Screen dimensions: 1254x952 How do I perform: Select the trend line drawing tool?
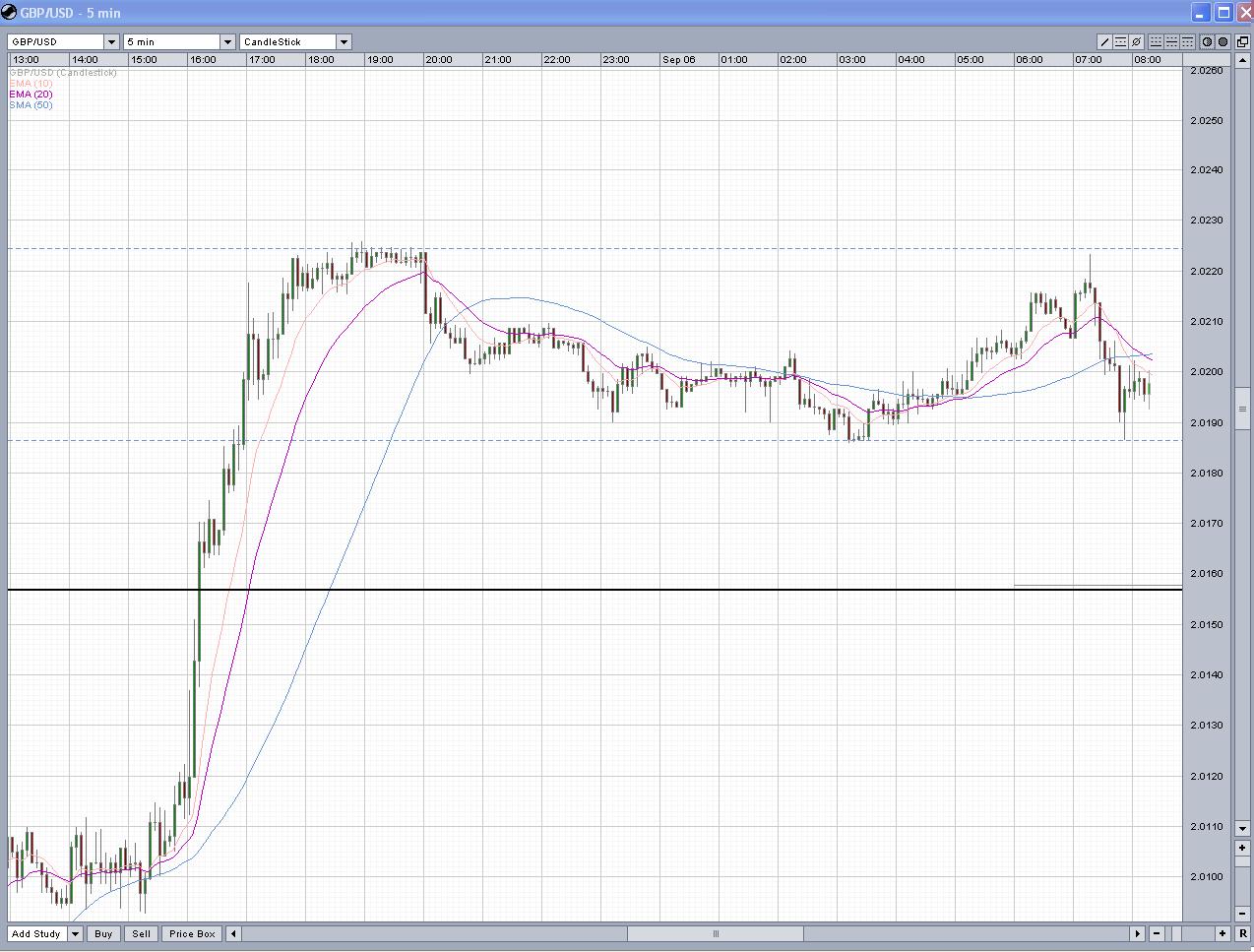(1104, 41)
